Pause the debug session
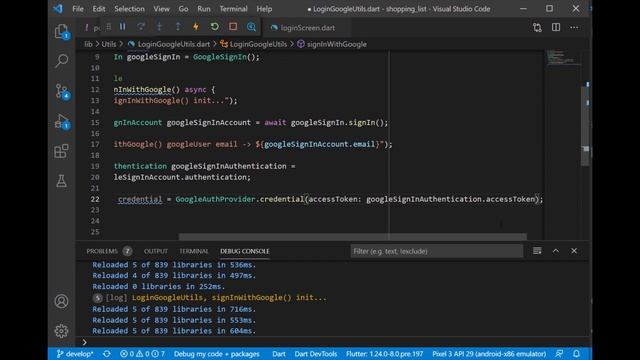 (x=122, y=27)
